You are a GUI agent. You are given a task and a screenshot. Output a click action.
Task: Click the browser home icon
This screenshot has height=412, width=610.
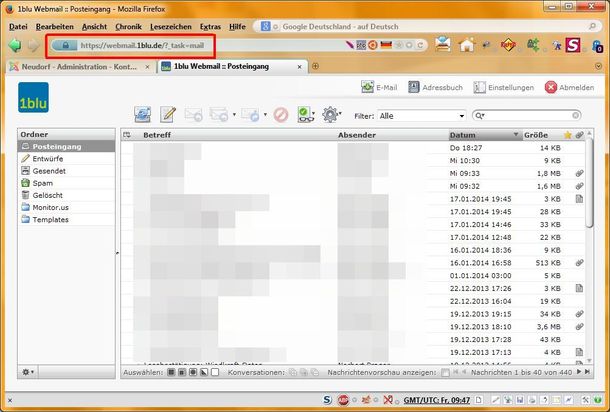click(x=467, y=45)
